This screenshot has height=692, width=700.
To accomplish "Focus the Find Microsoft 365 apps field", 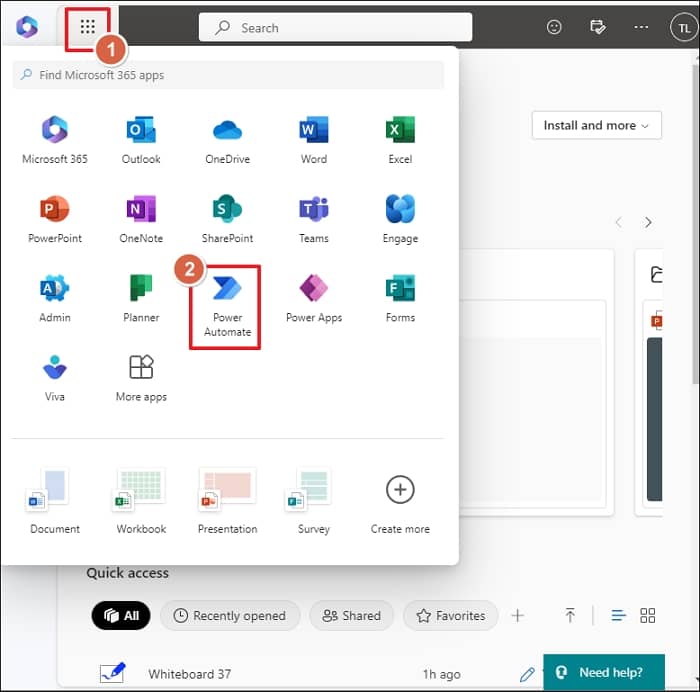I will pyautogui.click(x=228, y=75).
